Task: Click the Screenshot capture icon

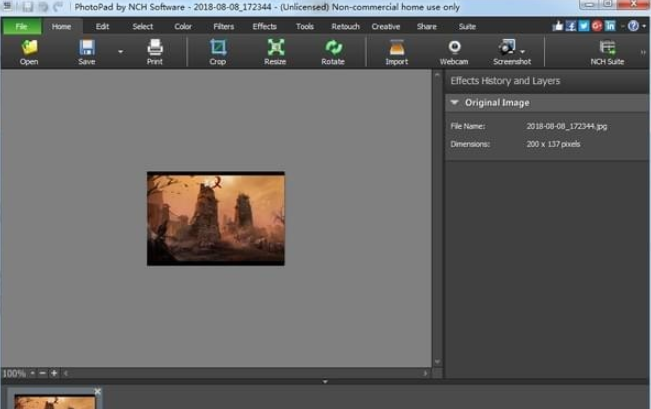Action: [507, 47]
